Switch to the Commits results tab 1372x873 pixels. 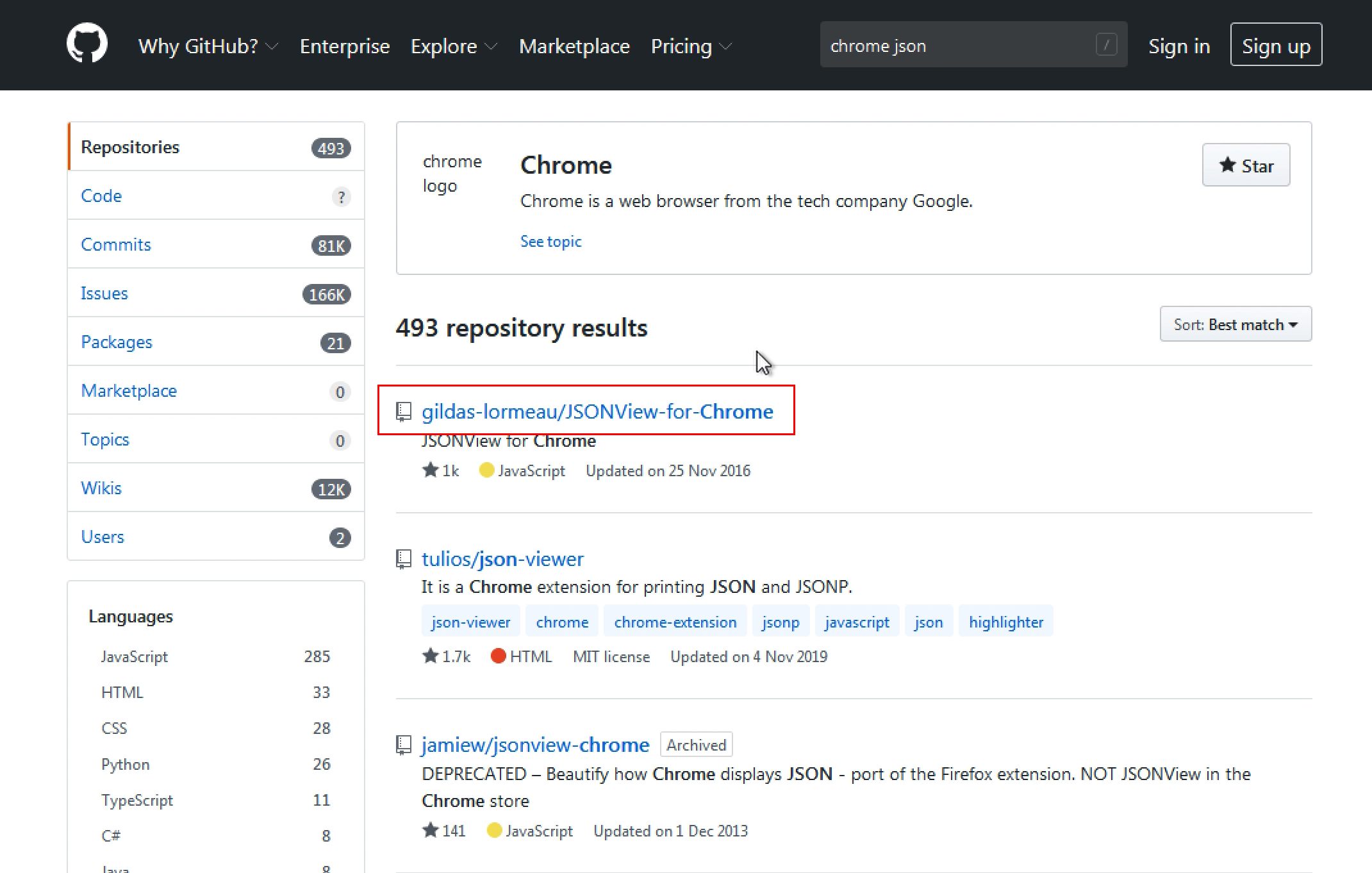216,244
